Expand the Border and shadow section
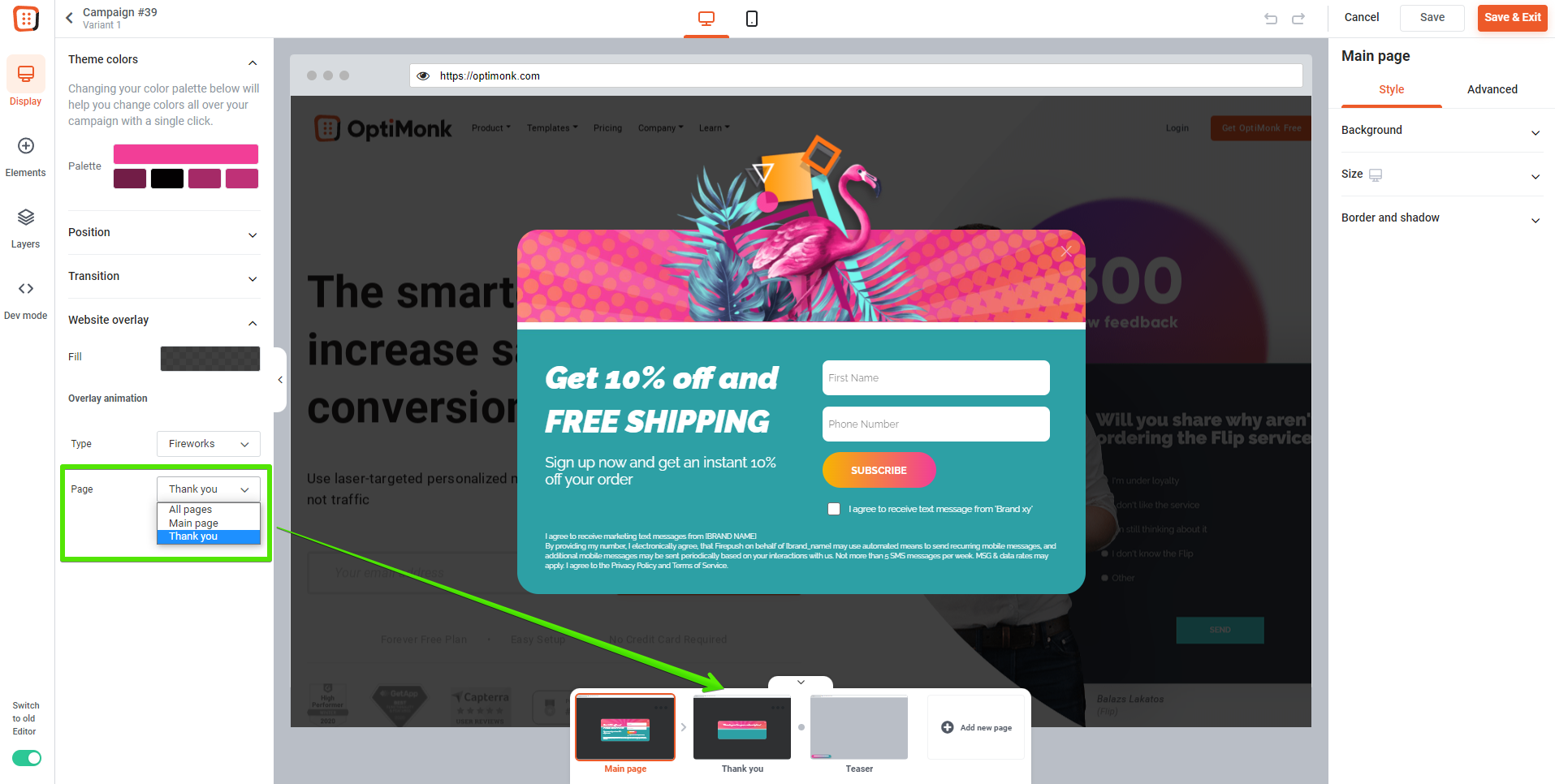 pyautogui.click(x=1441, y=218)
